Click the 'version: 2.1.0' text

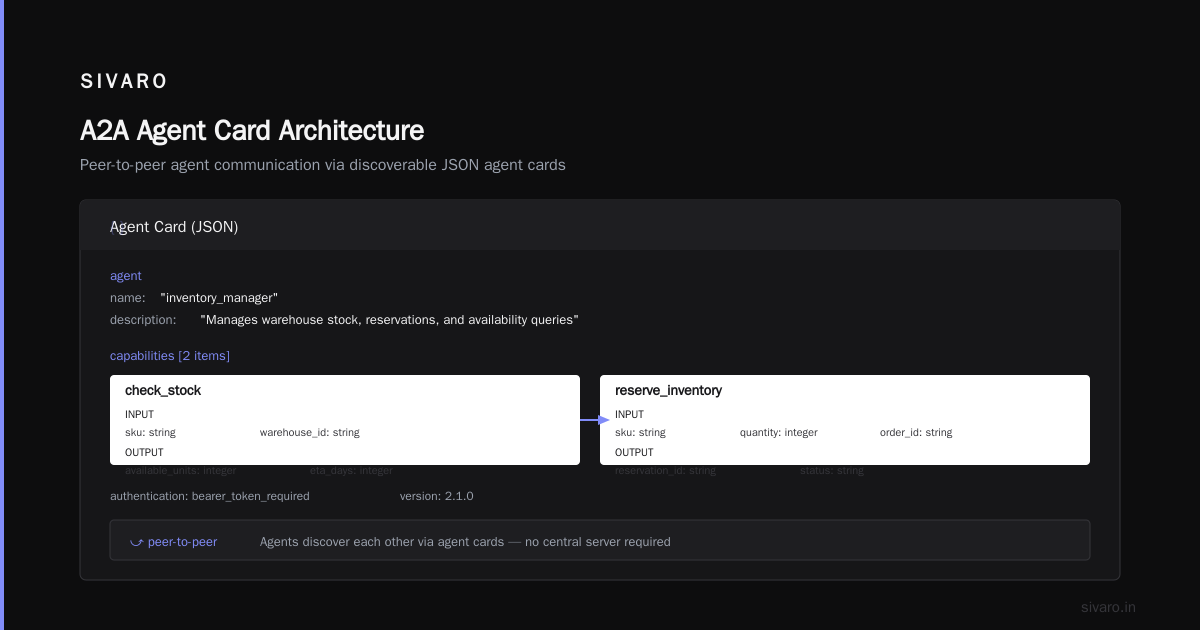pos(437,496)
